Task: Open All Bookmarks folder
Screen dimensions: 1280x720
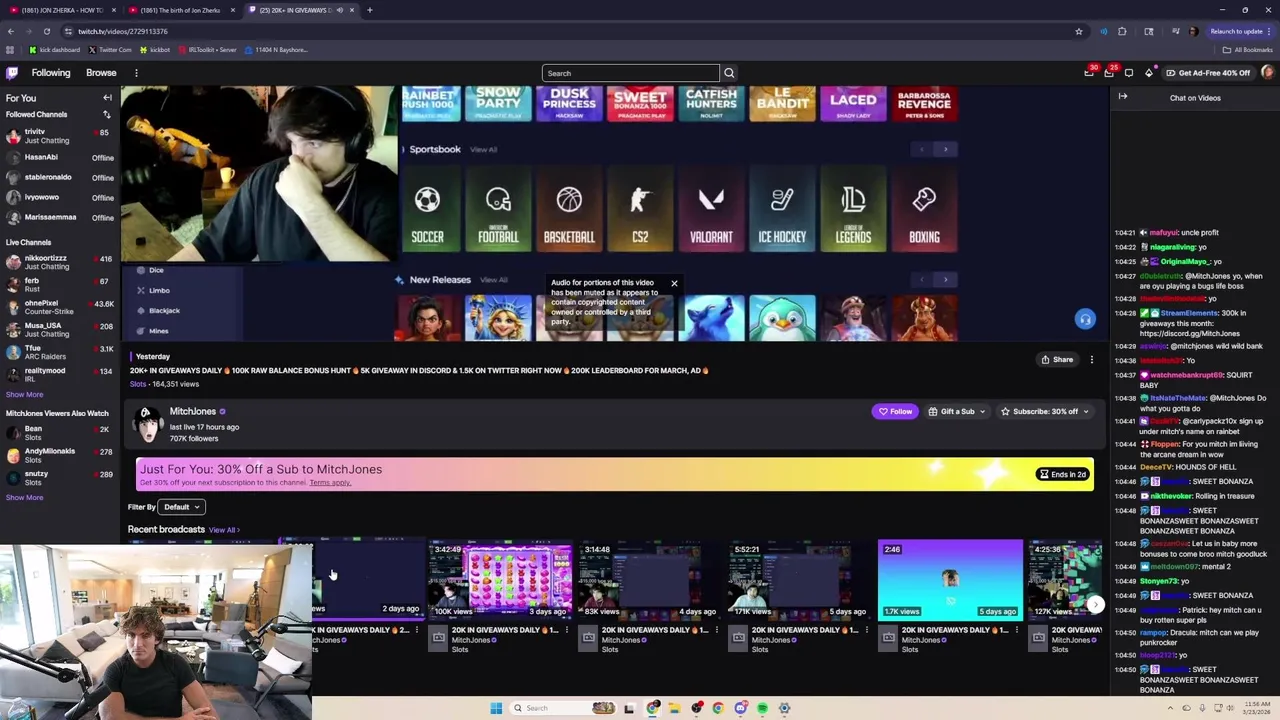Action: (1247, 49)
